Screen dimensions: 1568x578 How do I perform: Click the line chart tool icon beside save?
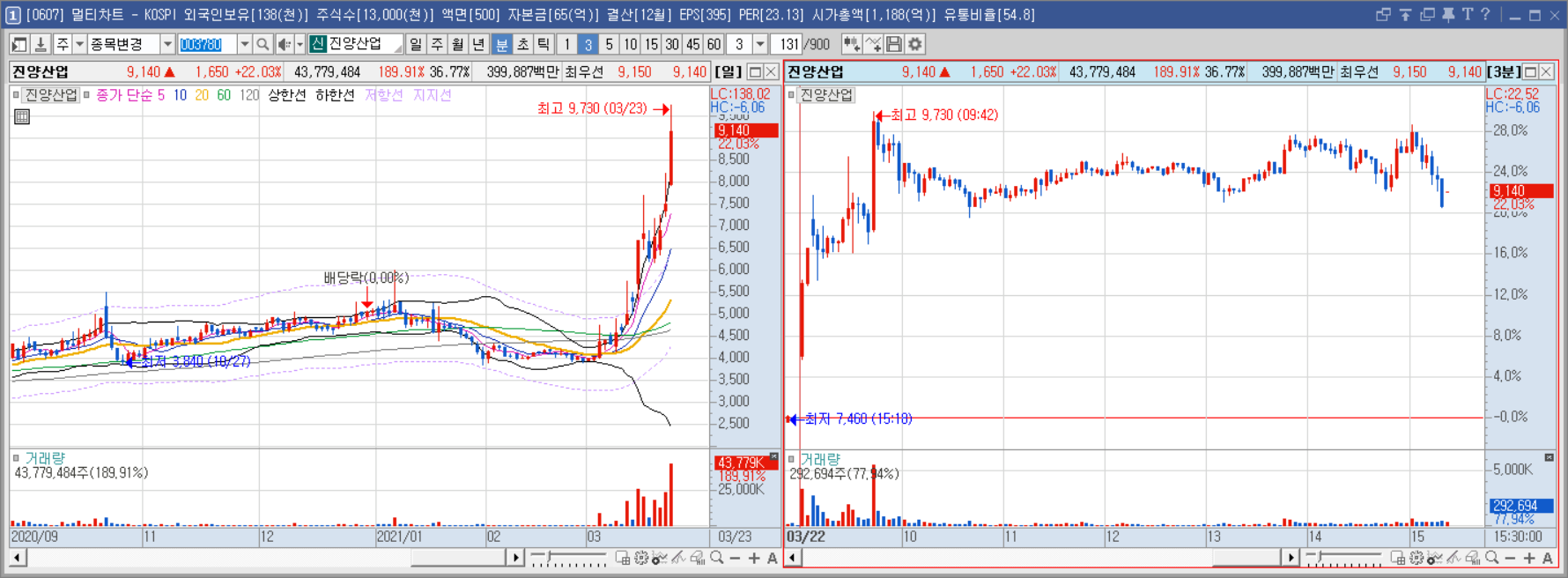click(873, 44)
